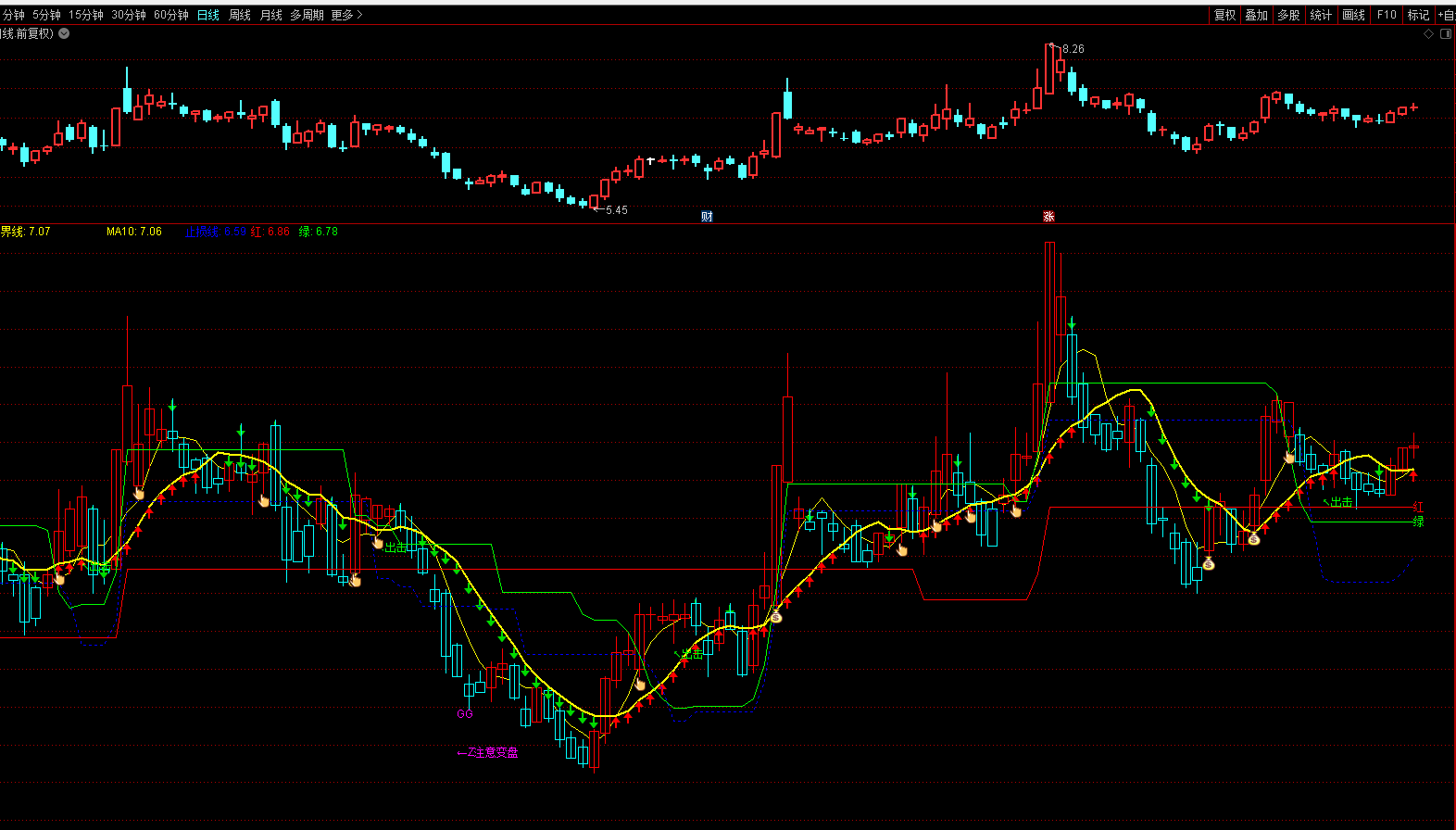
Task: Open F10 company information
Action: pyautogui.click(x=1387, y=15)
